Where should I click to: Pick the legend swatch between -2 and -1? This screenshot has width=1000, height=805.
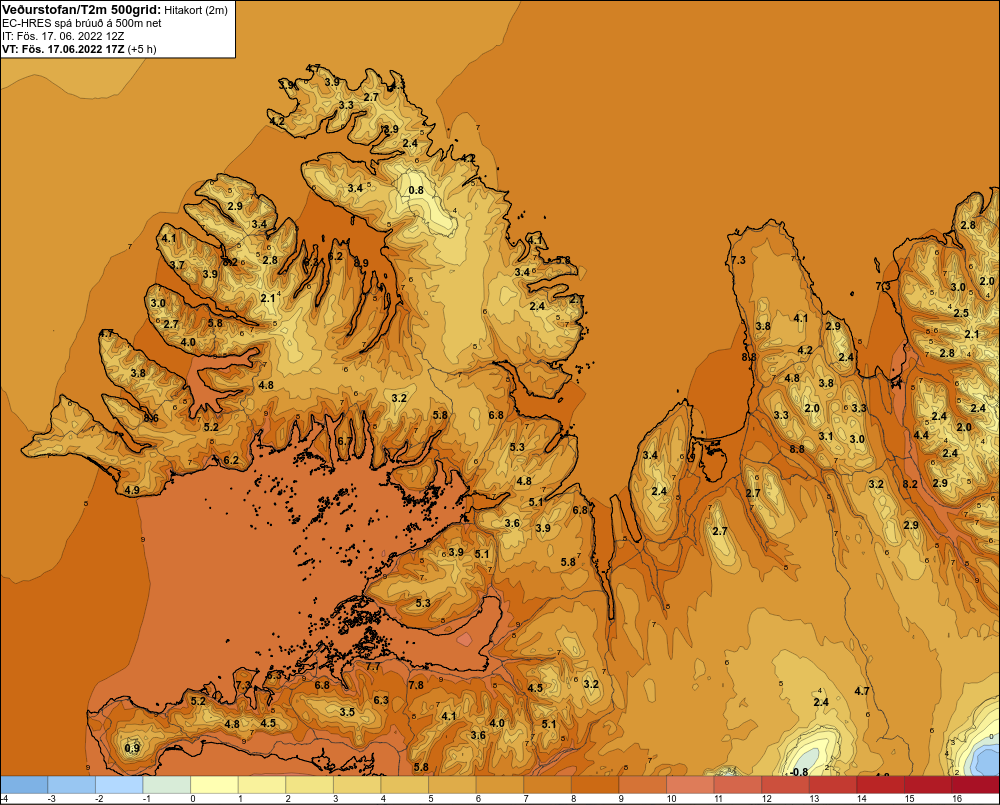click(x=119, y=785)
